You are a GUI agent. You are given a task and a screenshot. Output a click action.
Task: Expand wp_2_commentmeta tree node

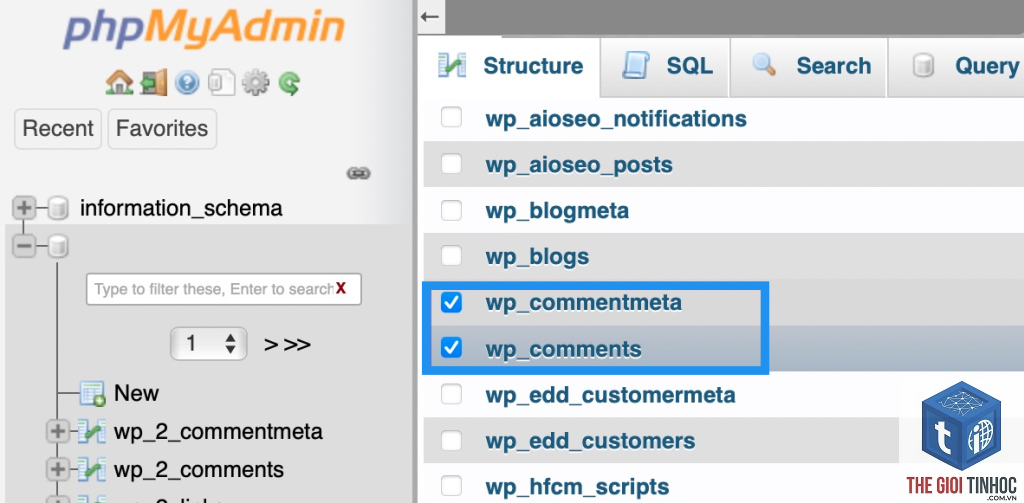tap(58, 432)
